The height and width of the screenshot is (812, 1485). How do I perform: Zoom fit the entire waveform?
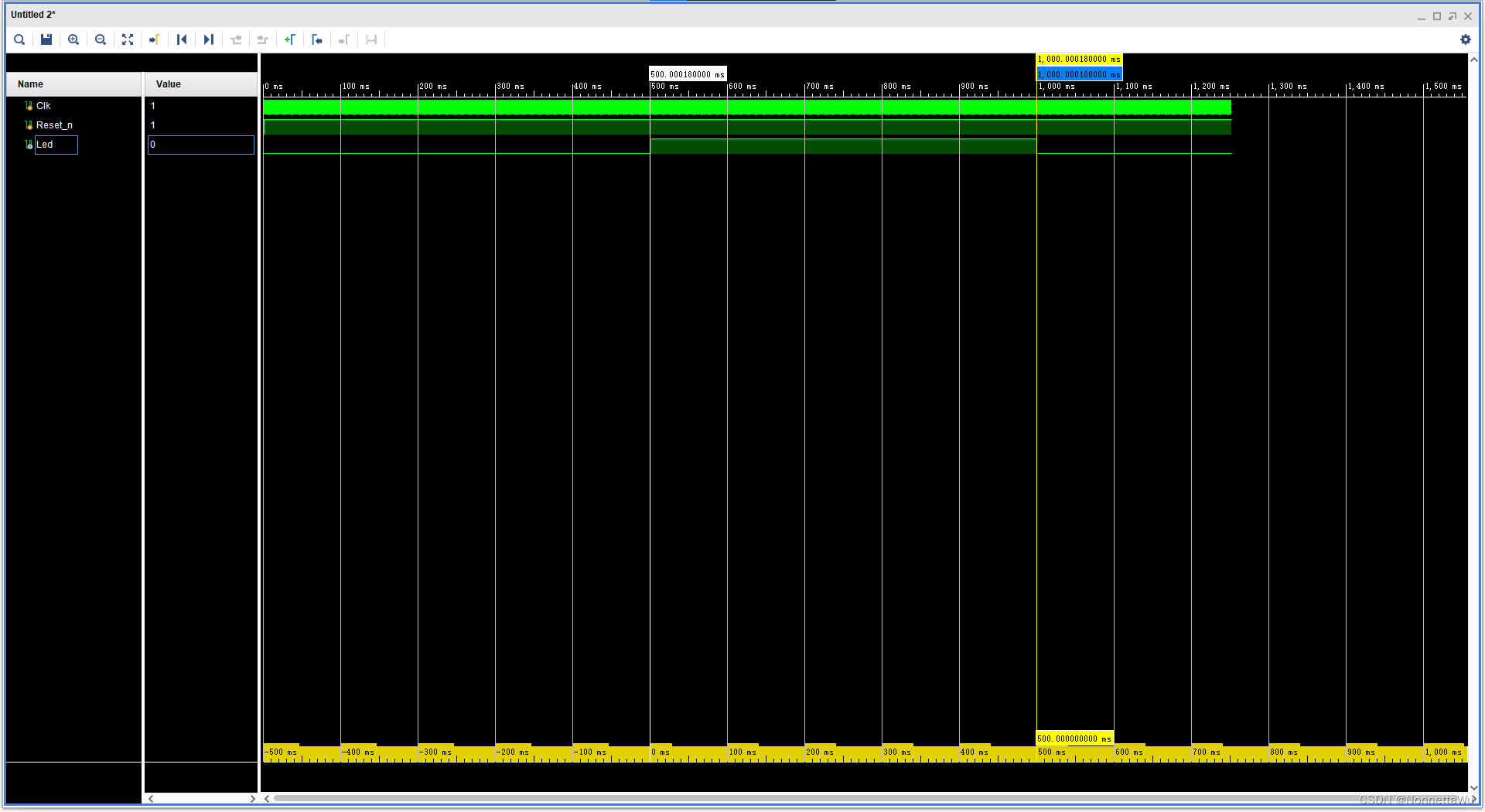(128, 39)
